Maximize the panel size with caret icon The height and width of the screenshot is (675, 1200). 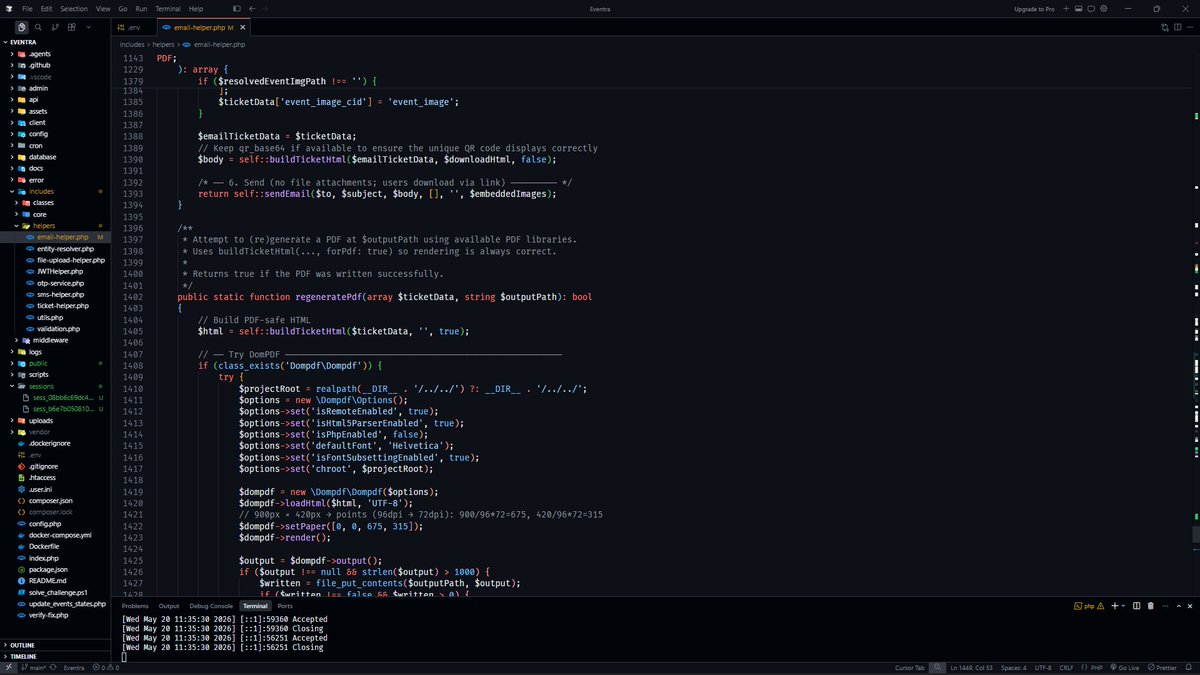(x=1177, y=606)
